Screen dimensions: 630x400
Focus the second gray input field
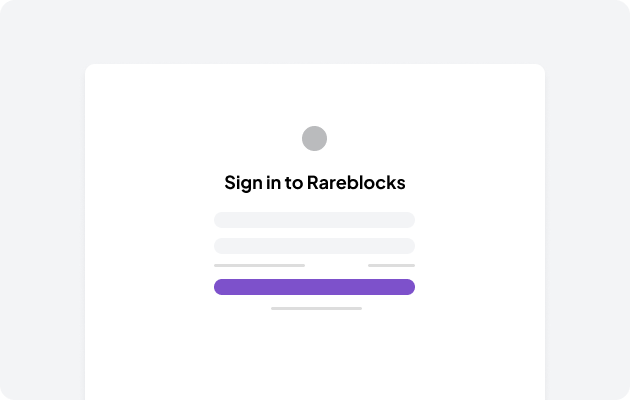click(x=314, y=246)
